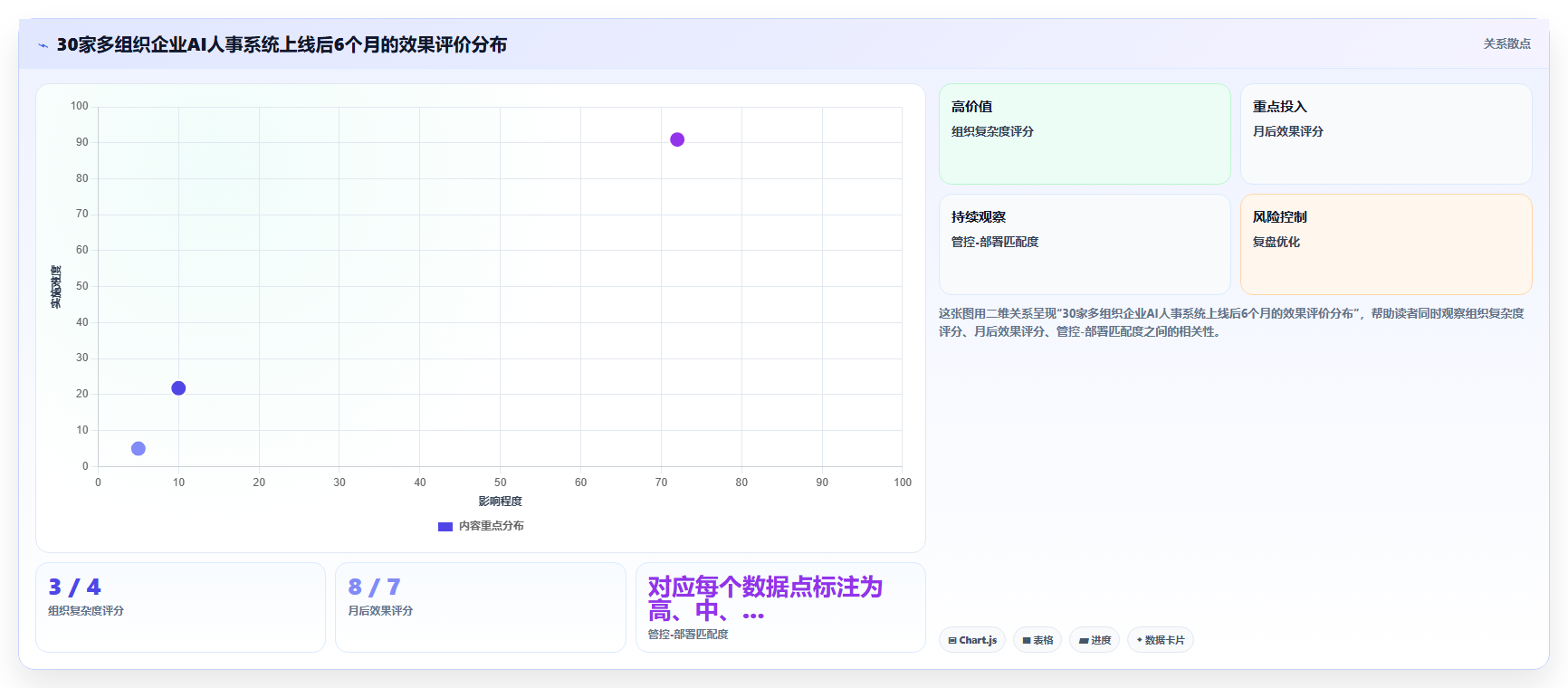This screenshot has height=688, width=1568.
Task: Open the Chart.js chip
Action: coord(972,640)
